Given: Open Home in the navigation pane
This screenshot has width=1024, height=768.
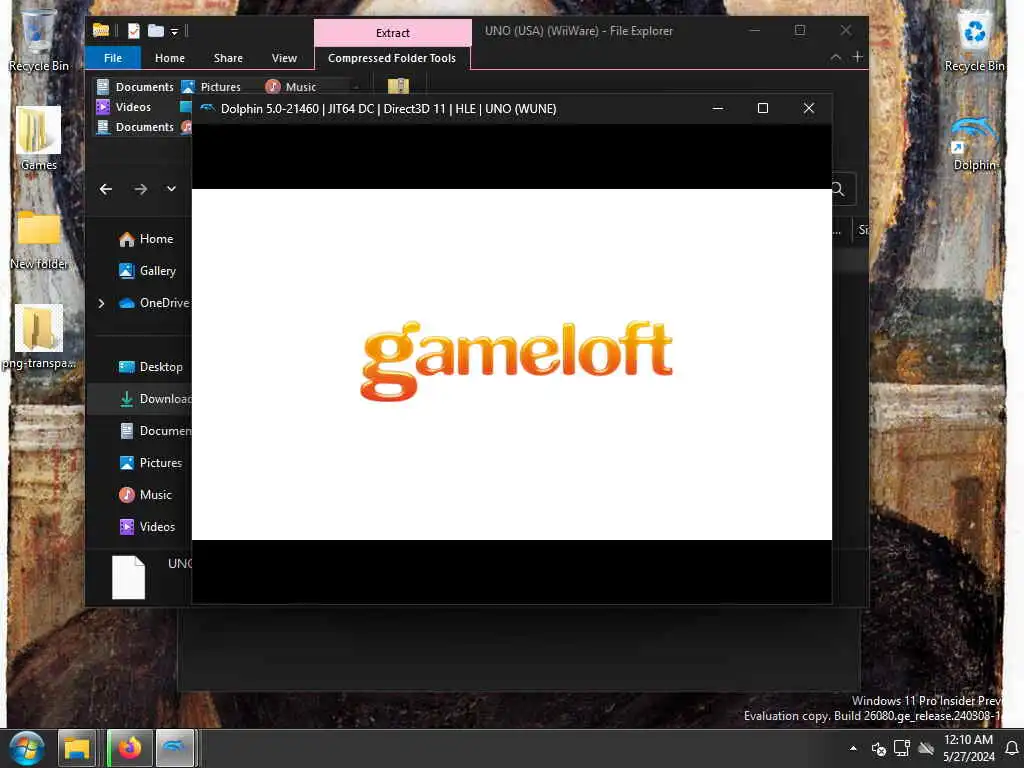Looking at the screenshot, I should (146, 239).
